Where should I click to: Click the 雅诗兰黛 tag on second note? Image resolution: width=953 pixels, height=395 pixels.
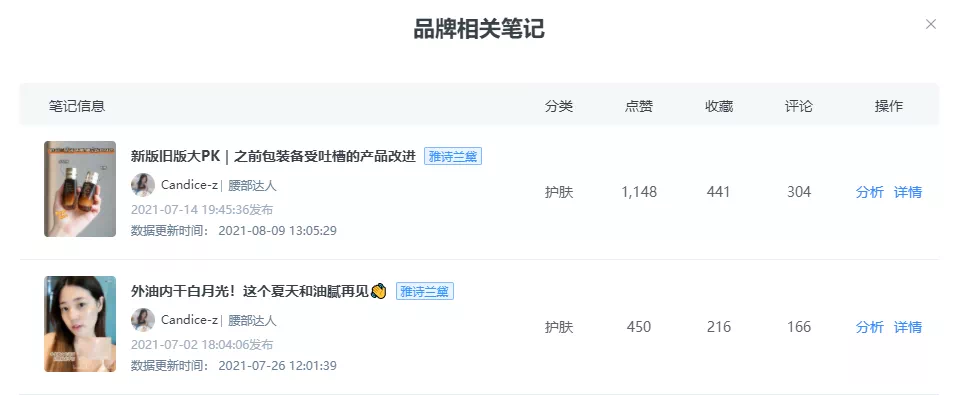(x=425, y=291)
